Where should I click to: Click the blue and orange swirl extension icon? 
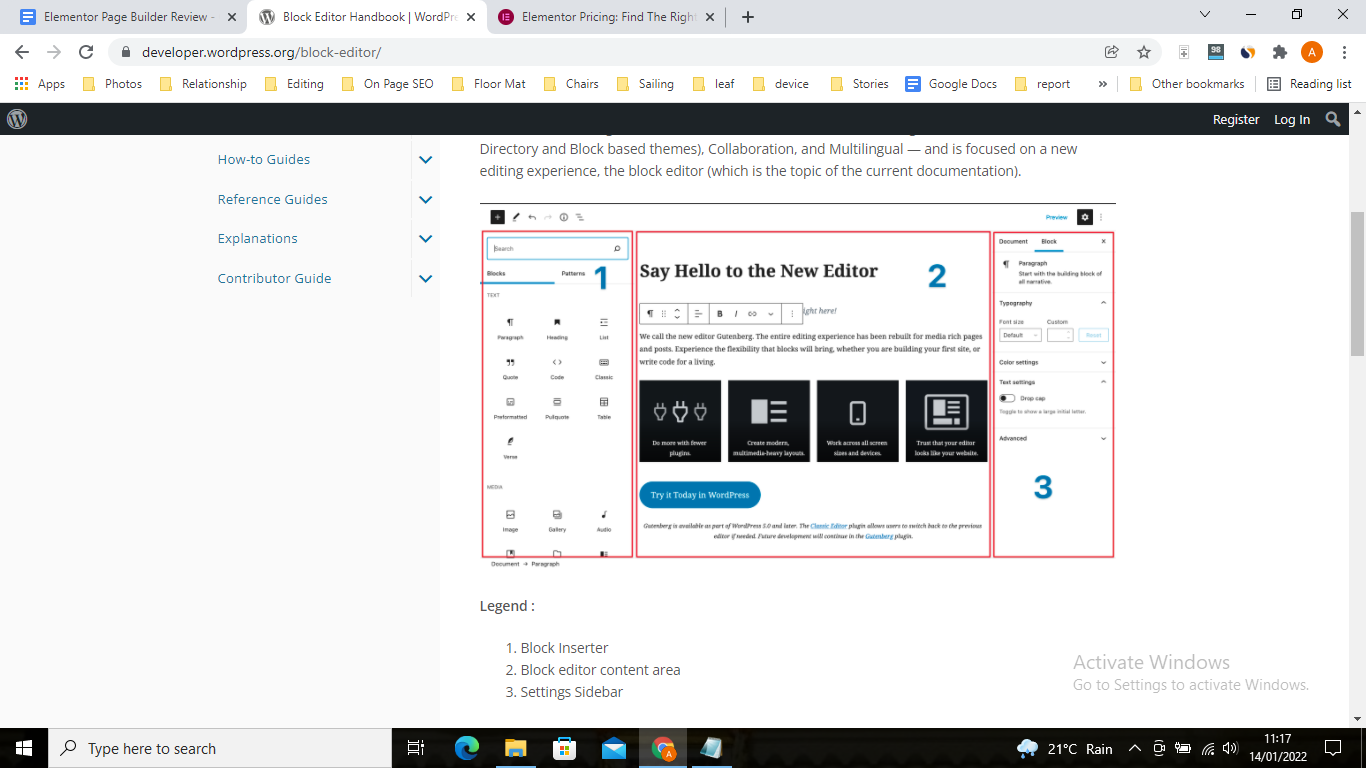click(x=1247, y=52)
